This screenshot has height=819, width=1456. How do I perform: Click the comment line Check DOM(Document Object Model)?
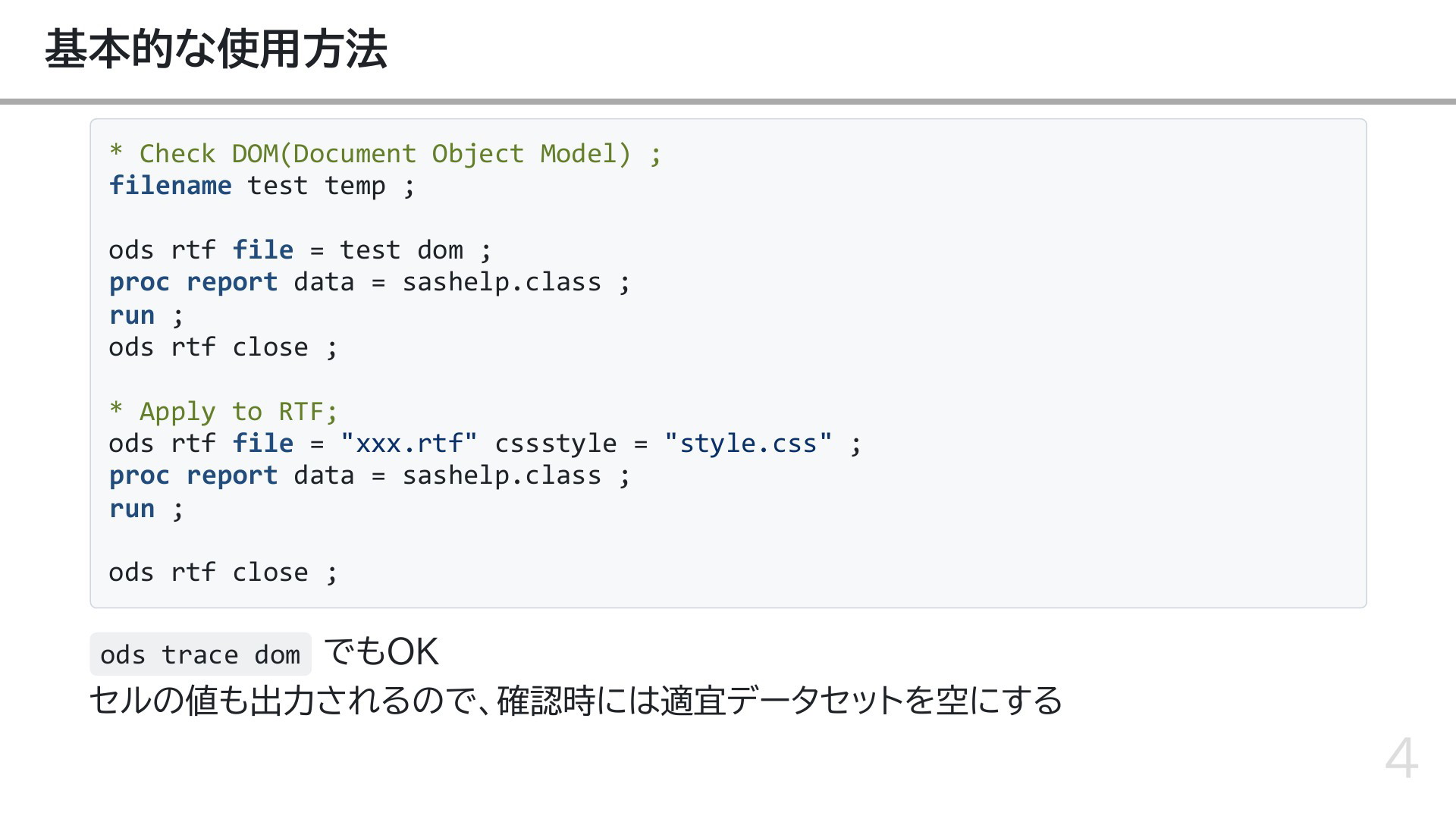385,154
